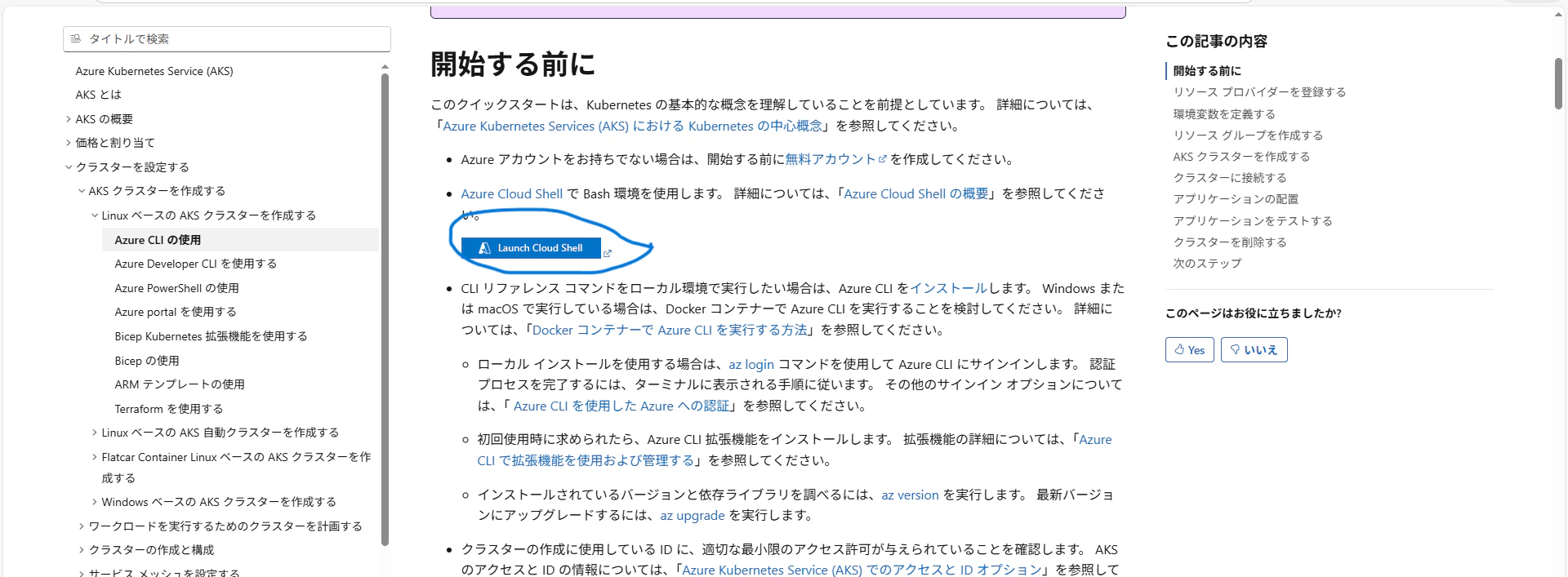Click the Launch Cloud Shell button

pos(531,248)
